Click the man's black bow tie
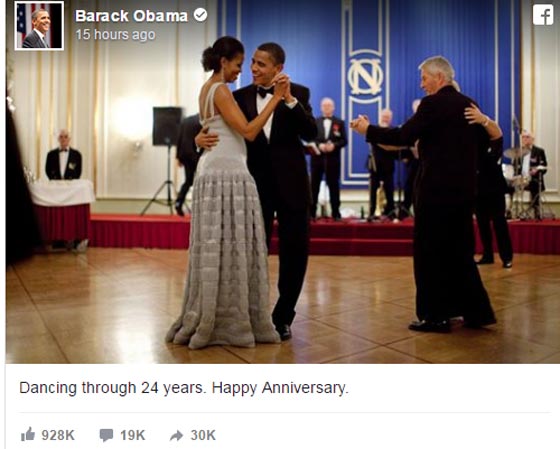 coord(265,91)
